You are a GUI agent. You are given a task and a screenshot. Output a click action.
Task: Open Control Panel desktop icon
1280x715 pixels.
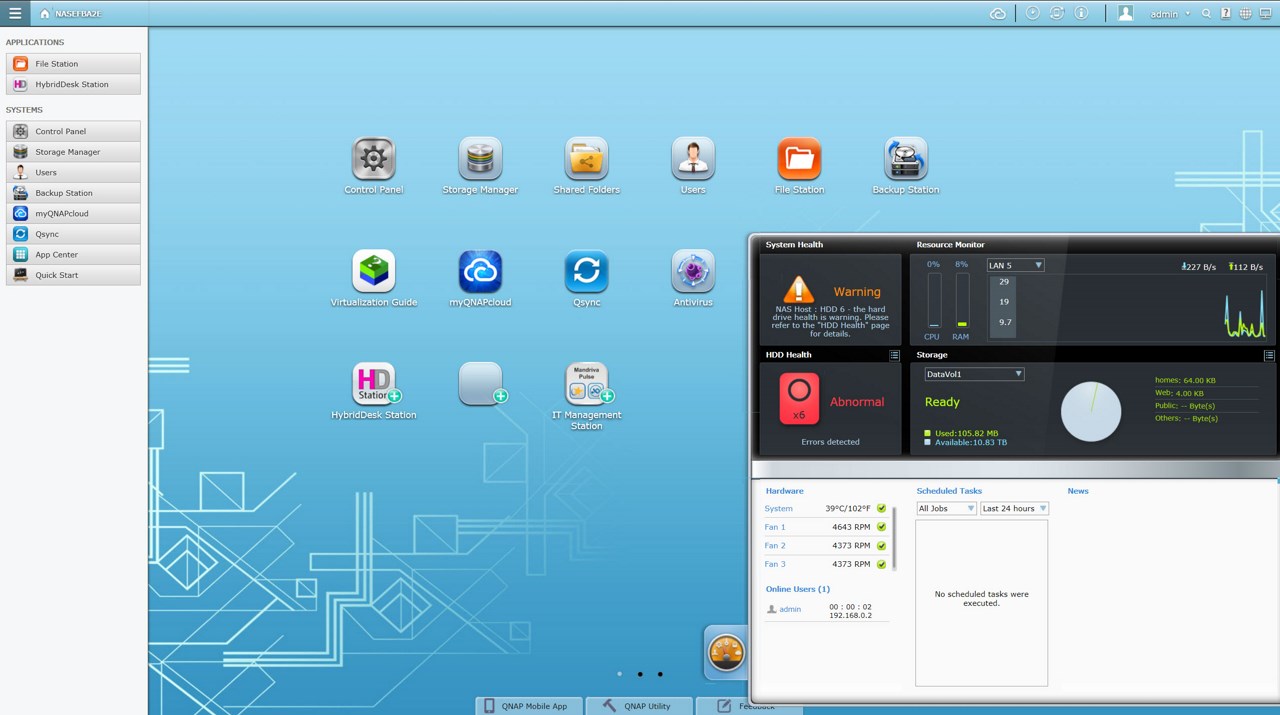pyautogui.click(x=374, y=167)
